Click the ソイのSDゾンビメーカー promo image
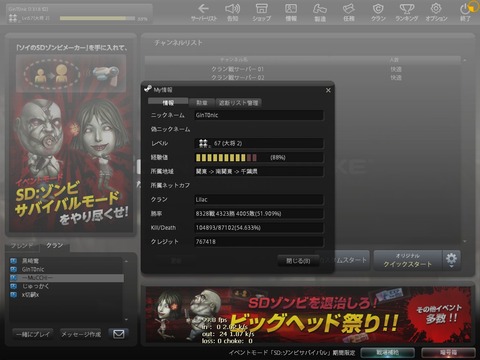Screen dimensions: 480x360 71,73
